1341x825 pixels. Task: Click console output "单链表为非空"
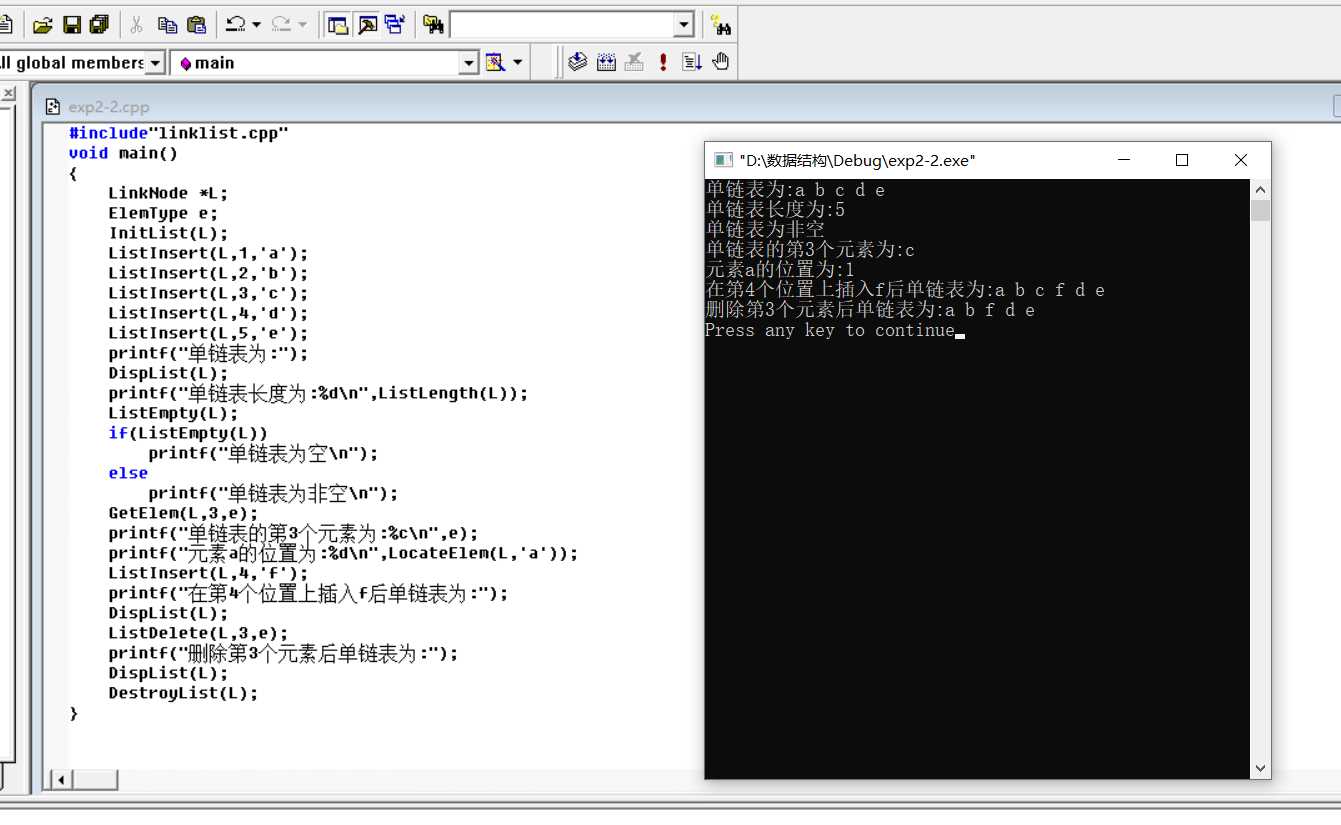tap(765, 230)
